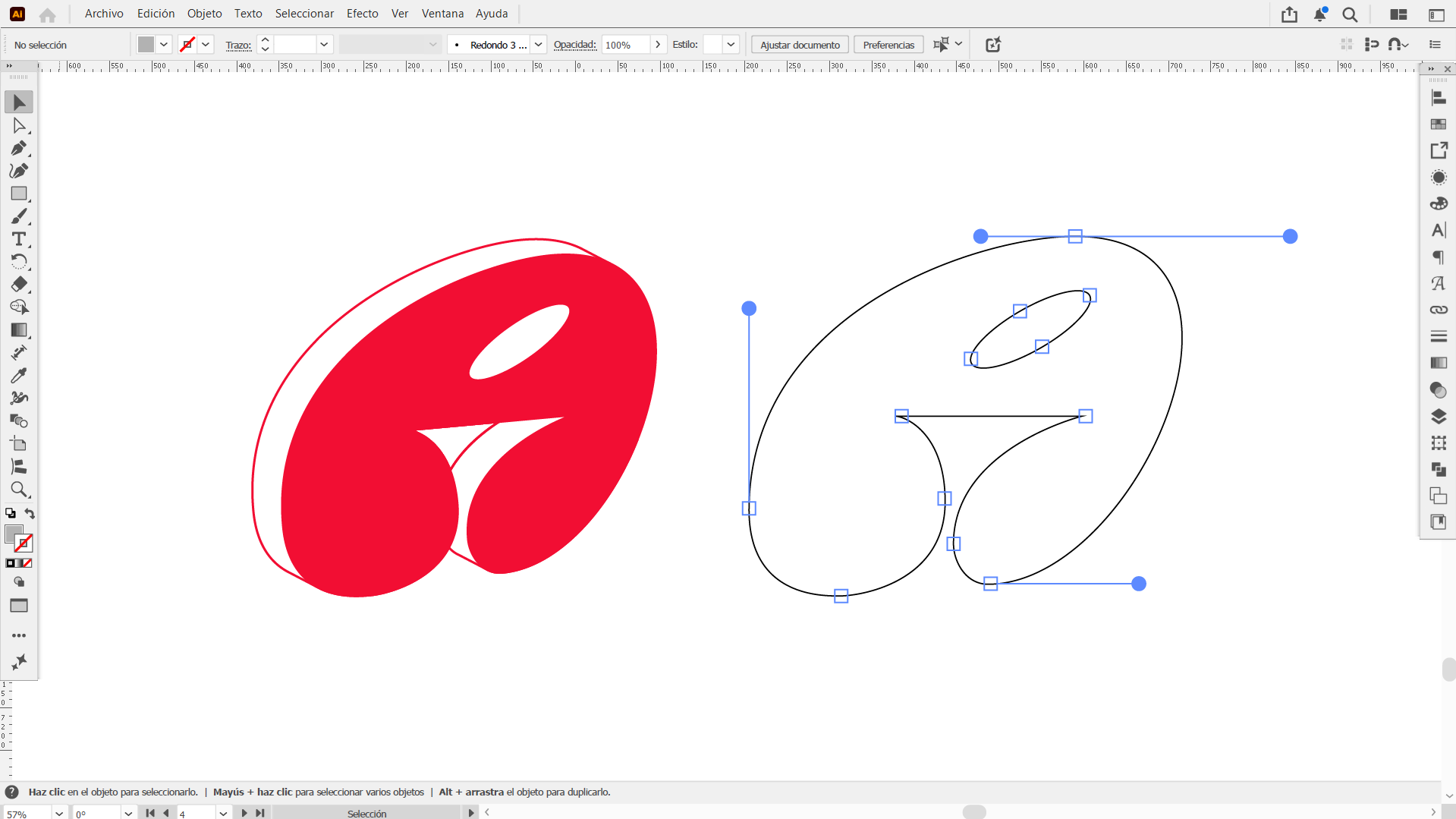Choose the Type tool
This screenshot has height=819, width=1456.
point(19,239)
